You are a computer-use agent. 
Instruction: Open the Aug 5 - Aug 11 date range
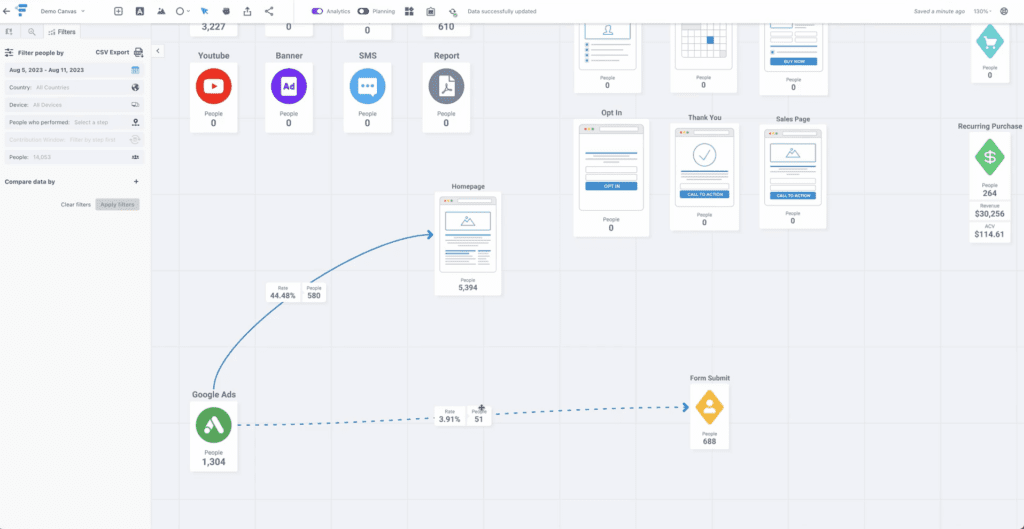click(x=75, y=70)
